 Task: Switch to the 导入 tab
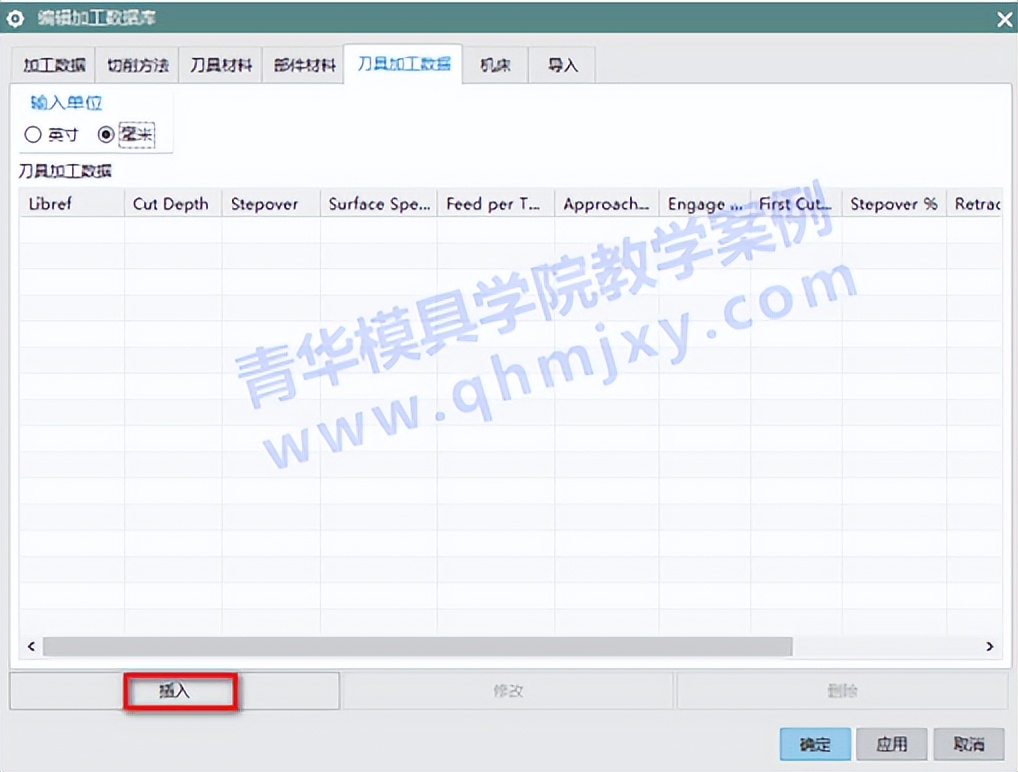click(562, 65)
